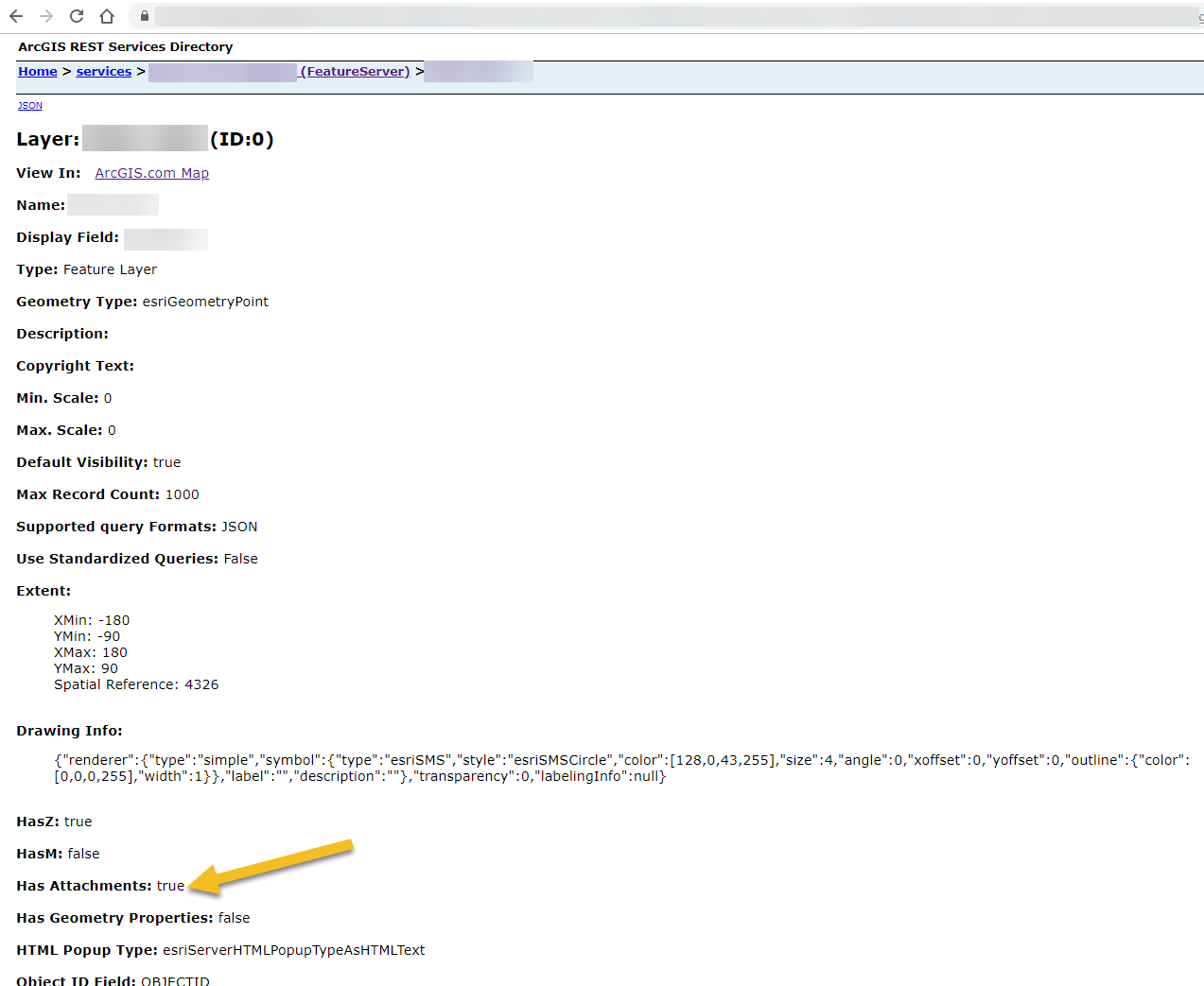This screenshot has width=1204, height=986.
Task: Click the Extent: label
Action: point(44,591)
